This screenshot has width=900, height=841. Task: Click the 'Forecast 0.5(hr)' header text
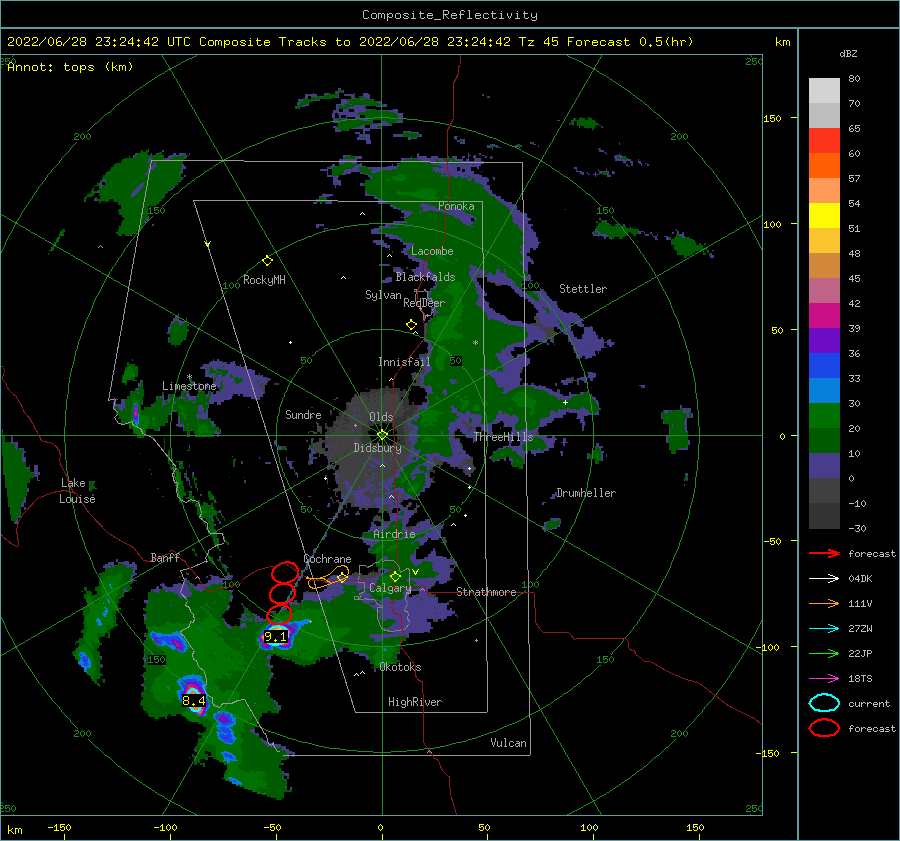pos(630,42)
